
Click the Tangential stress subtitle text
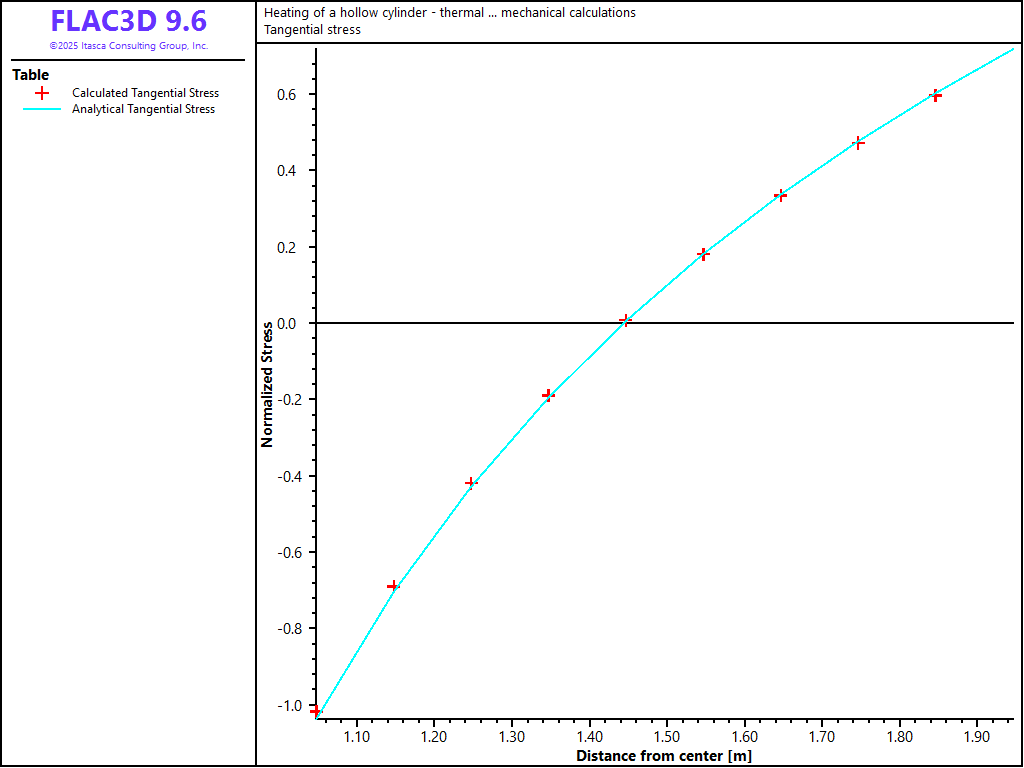coord(312,30)
